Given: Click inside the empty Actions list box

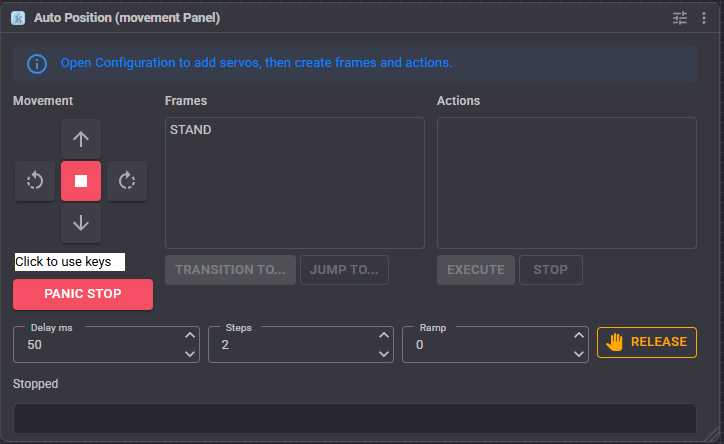Looking at the screenshot, I should click(x=567, y=183).
